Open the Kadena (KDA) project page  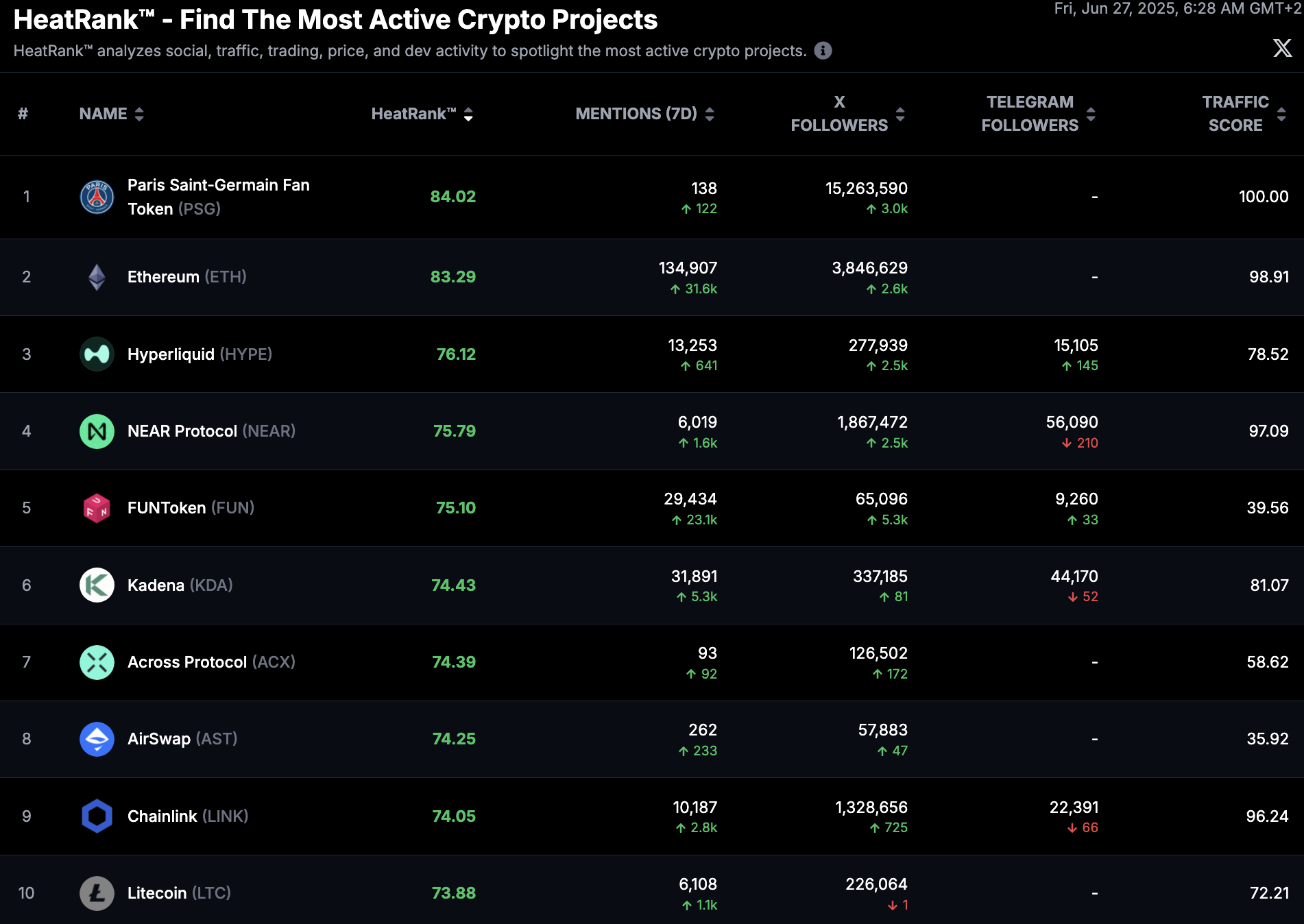pyautogui.click(x=180, y=585)
